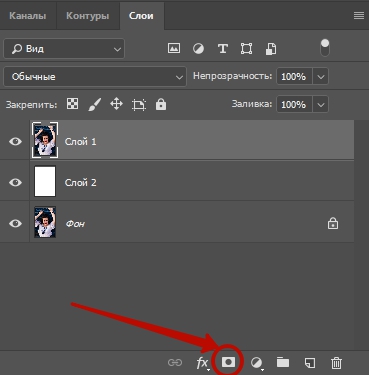Screen dimensions: 369x375
Task: Click the link layers chain icon
Action: tap(175, 362)
